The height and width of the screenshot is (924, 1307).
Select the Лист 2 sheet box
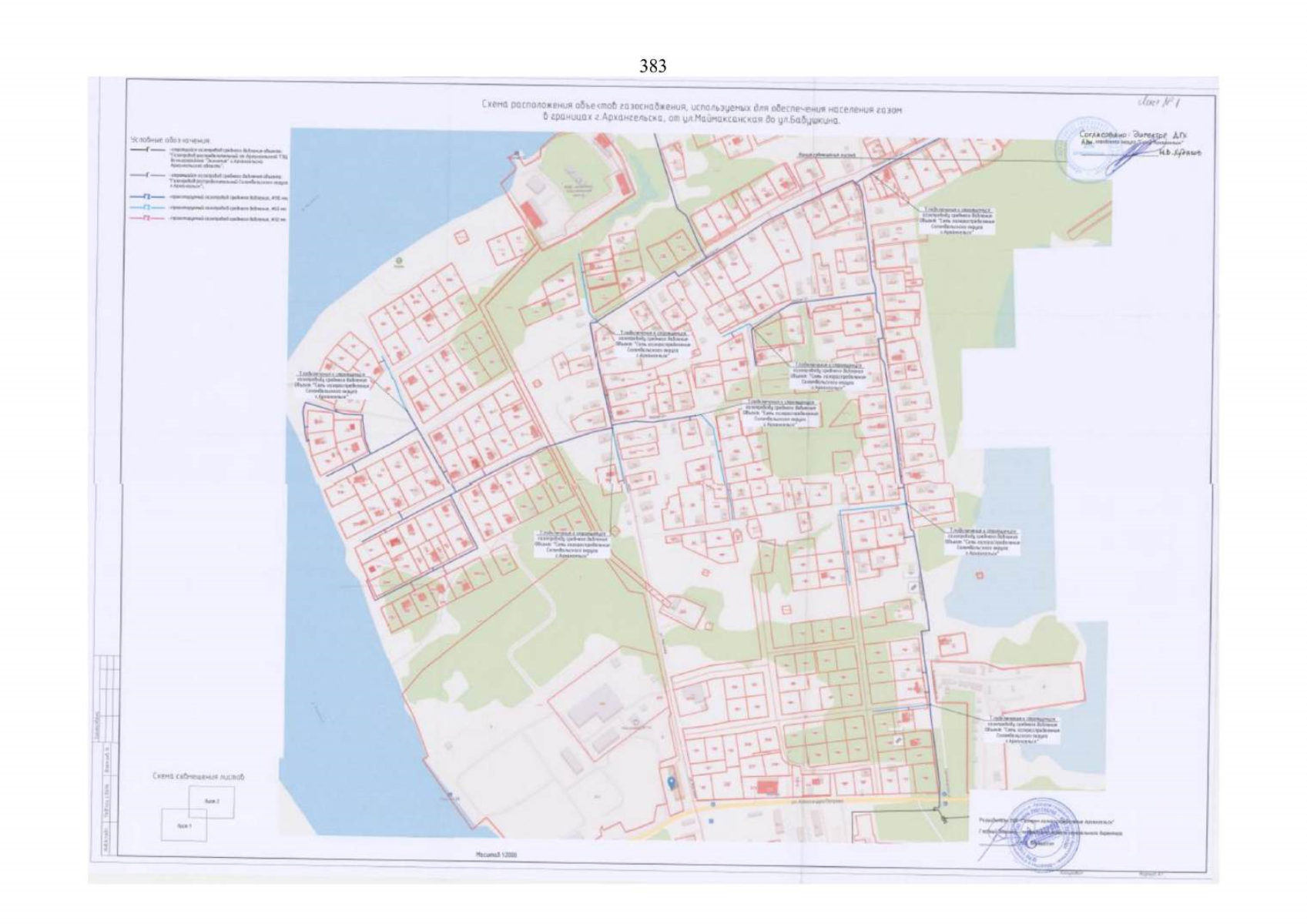click(x=212, y=802)
